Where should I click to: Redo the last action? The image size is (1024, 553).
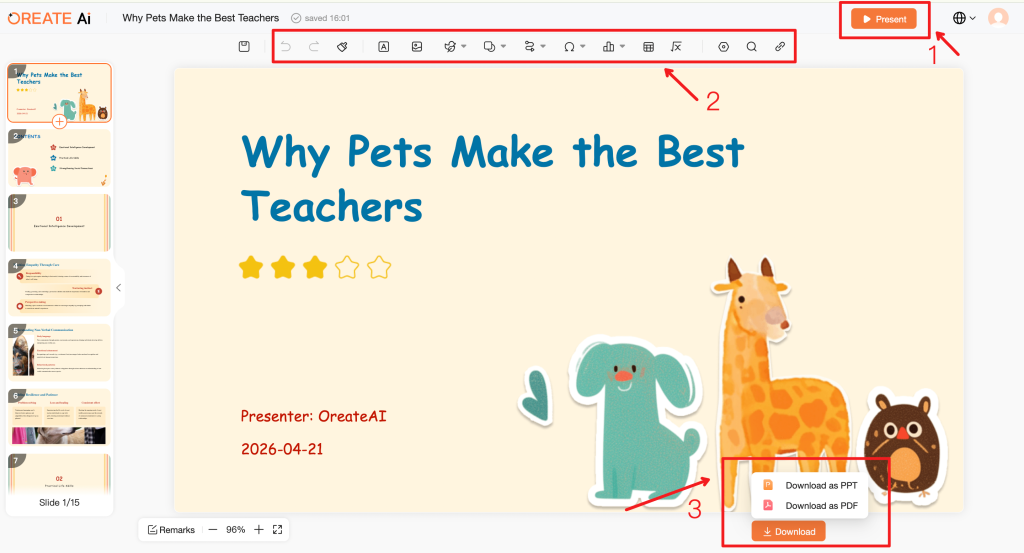314,46
